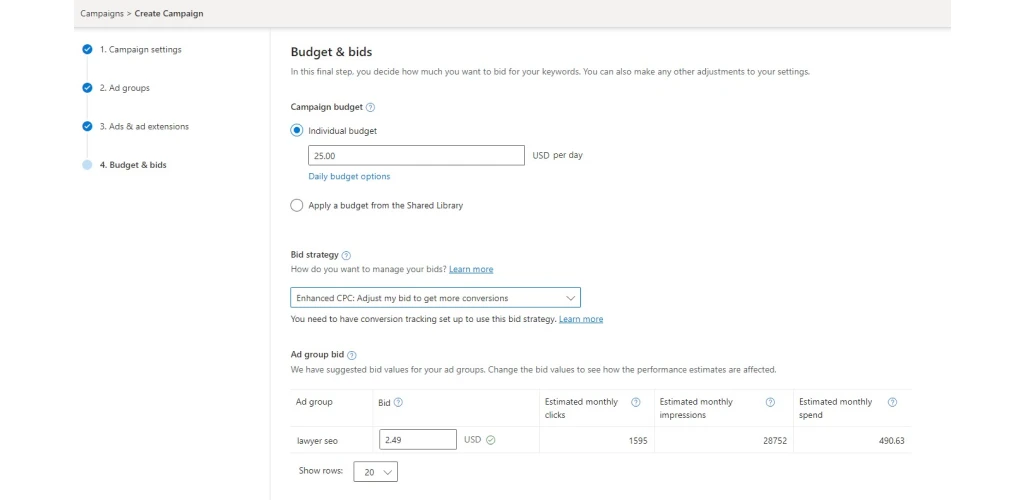Click Estimated monthly clicks help icon
The image size is (1024, 500).
[635, 402]
